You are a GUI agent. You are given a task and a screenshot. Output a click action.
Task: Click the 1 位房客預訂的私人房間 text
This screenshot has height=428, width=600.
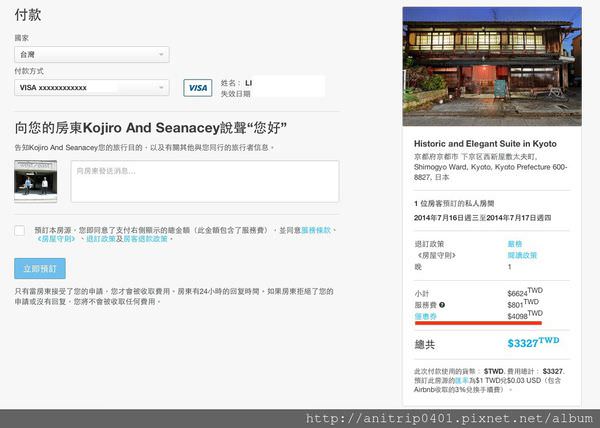point(454,203)
